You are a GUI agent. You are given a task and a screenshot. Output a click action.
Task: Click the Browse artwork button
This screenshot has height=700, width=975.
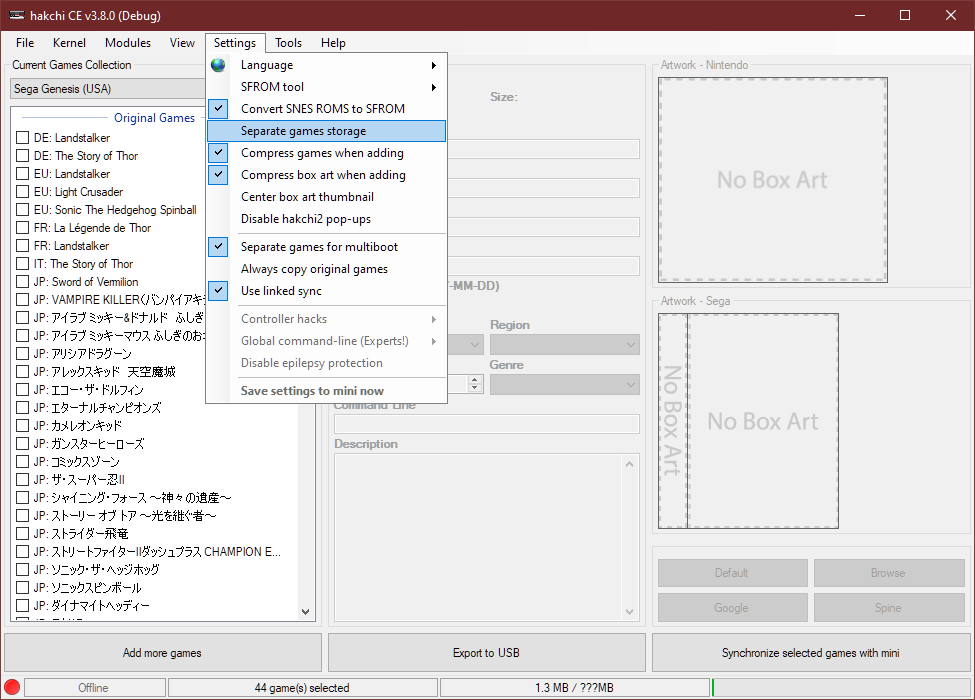889,573
